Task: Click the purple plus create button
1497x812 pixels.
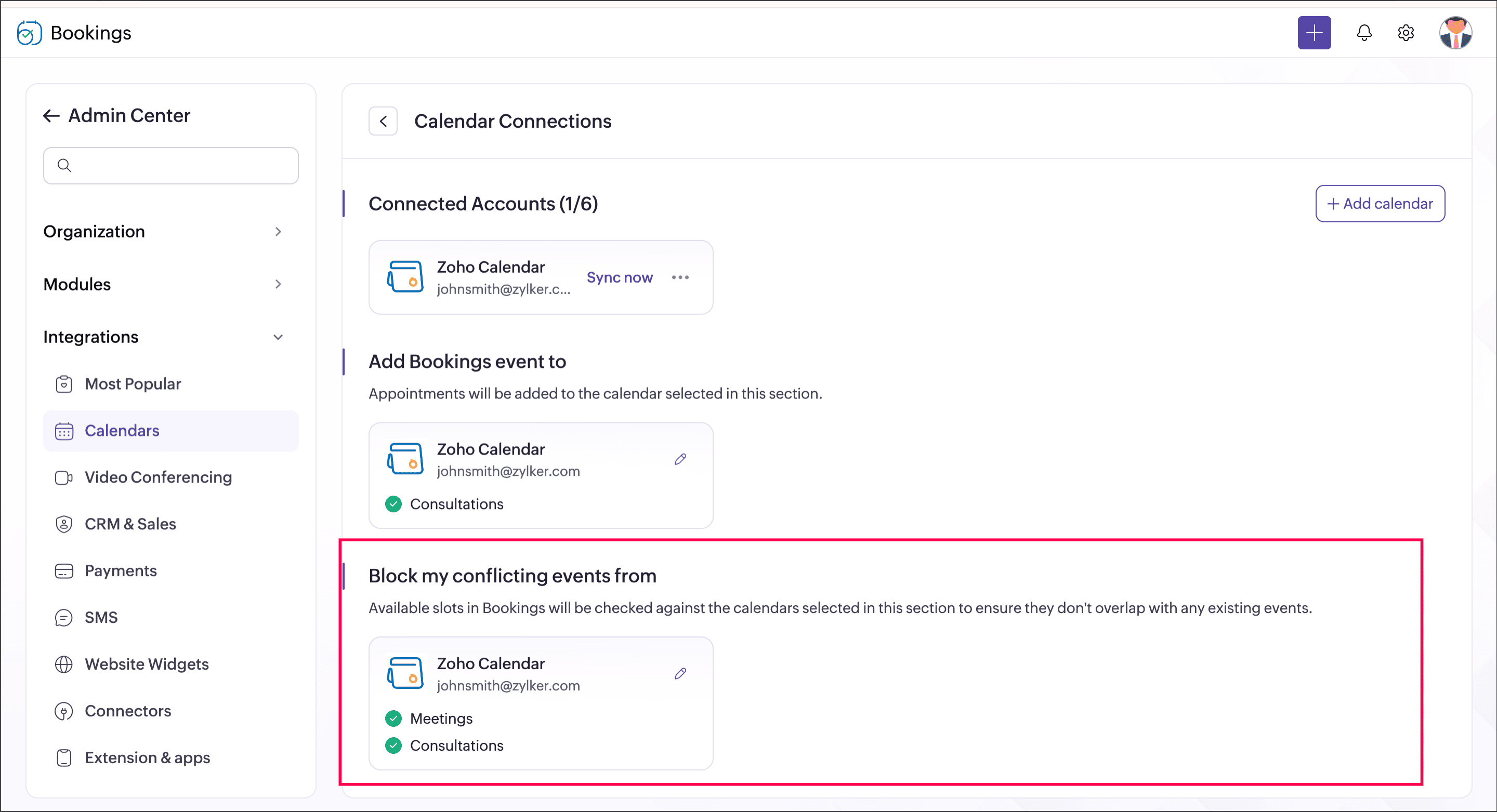Action: 1314,33
